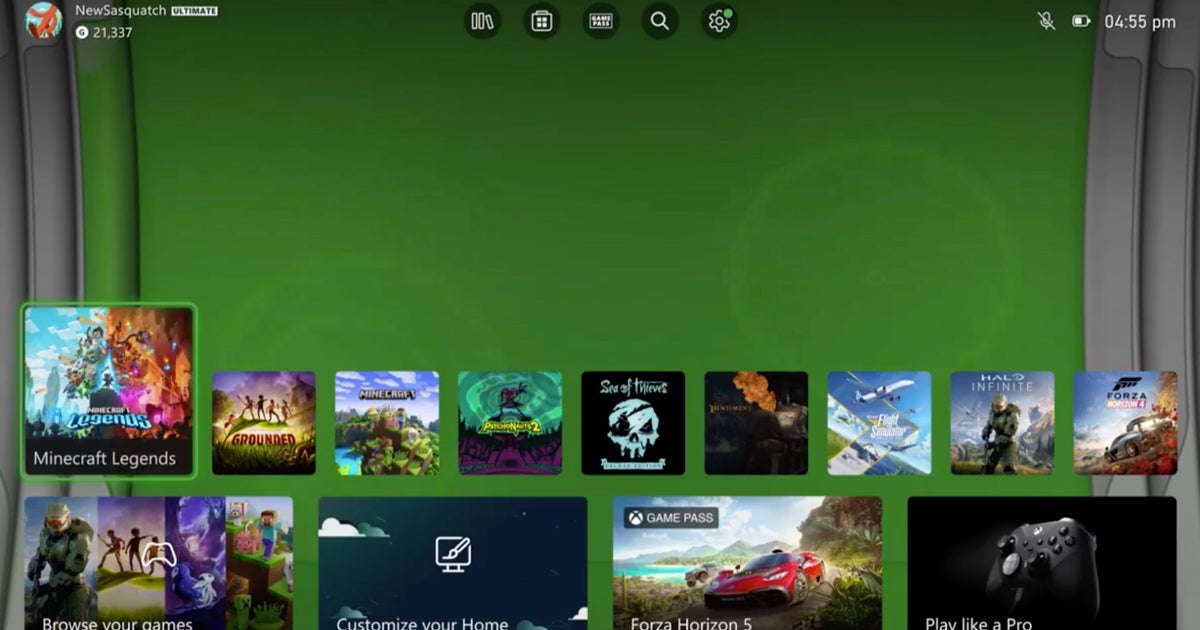Viewport: 1200px width, 630px height.
Task: Click the controller battery indicator
Action: pyautogui.click(x=1081, y=21)
